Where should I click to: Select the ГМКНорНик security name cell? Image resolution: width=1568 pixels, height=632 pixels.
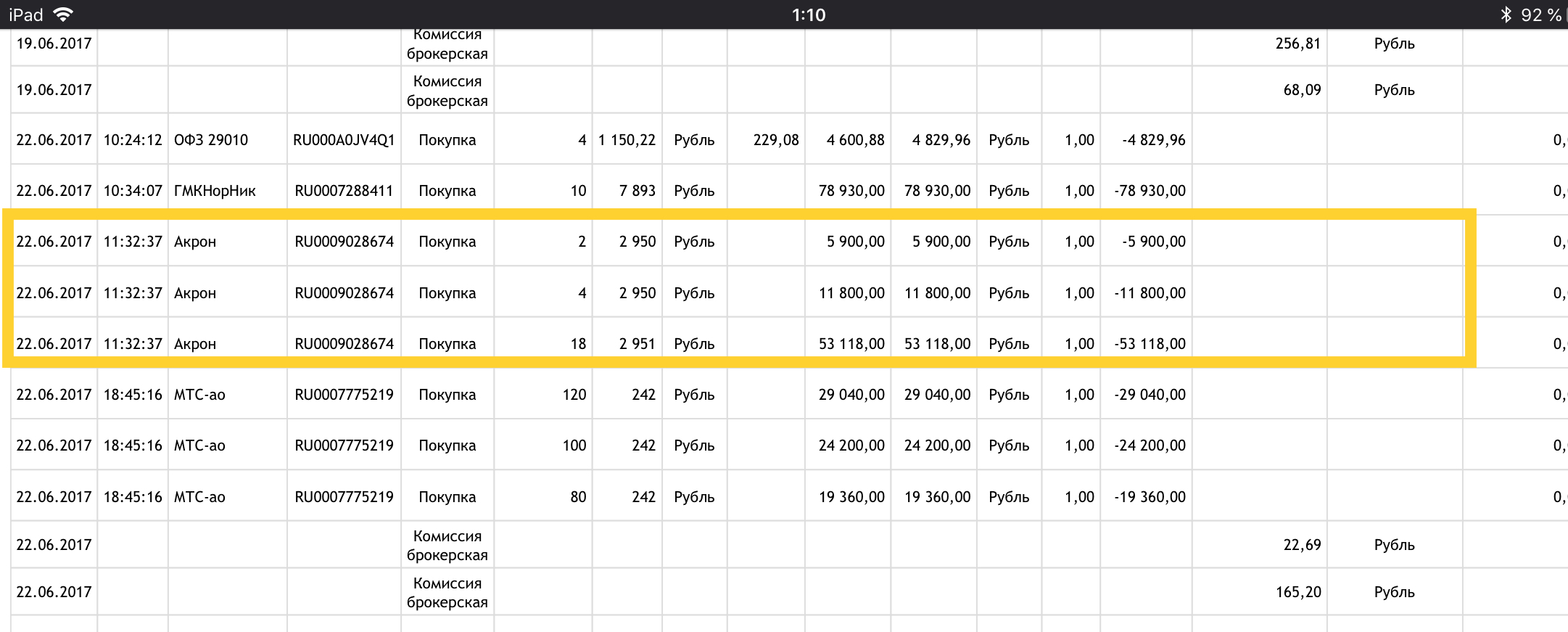[215, 191]
